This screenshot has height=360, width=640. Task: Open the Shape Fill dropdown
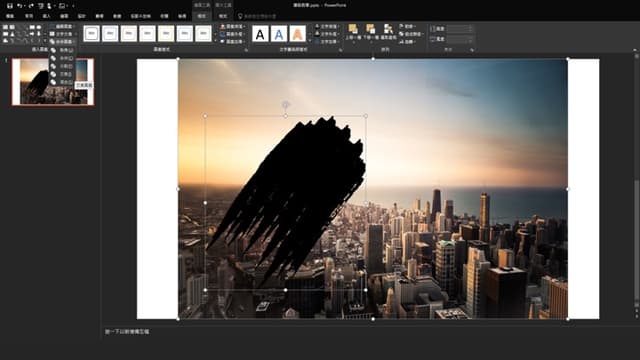click(x=233, y=27)
